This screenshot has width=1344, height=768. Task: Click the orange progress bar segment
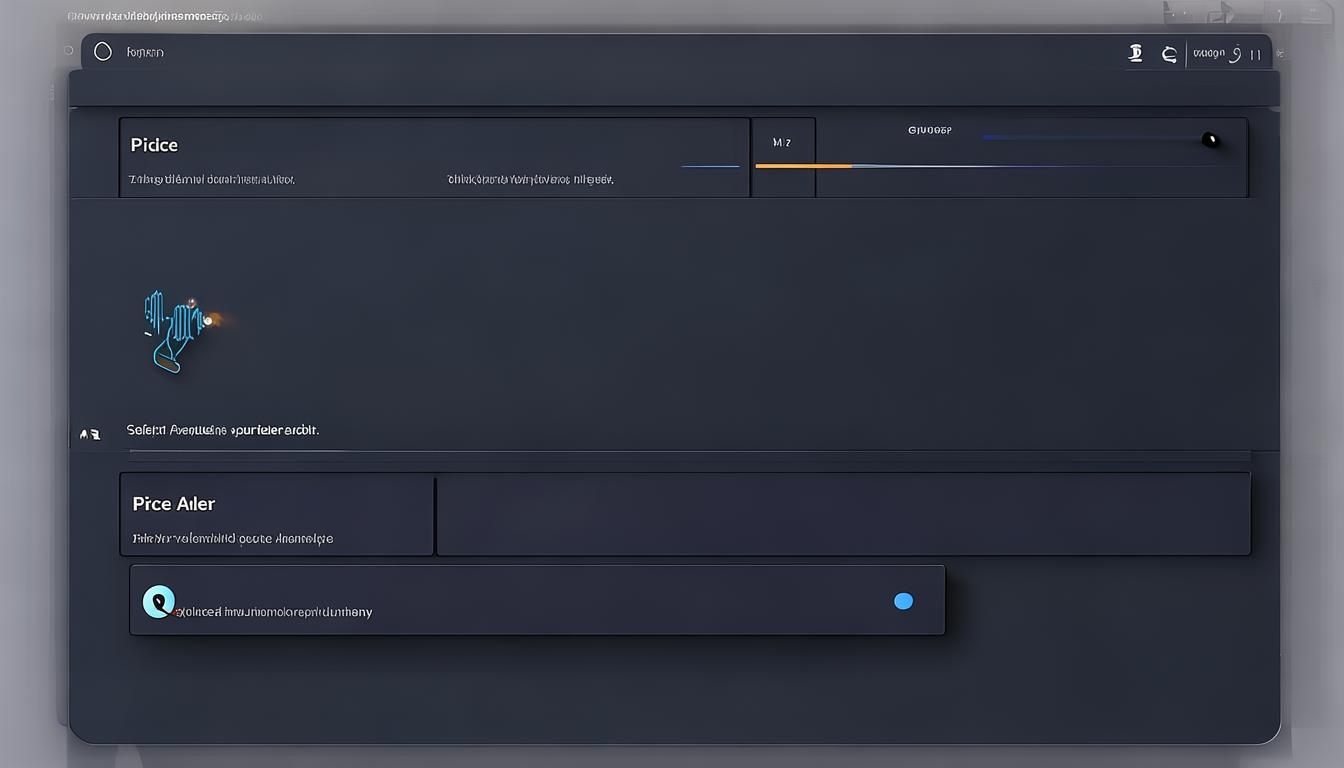803,166
